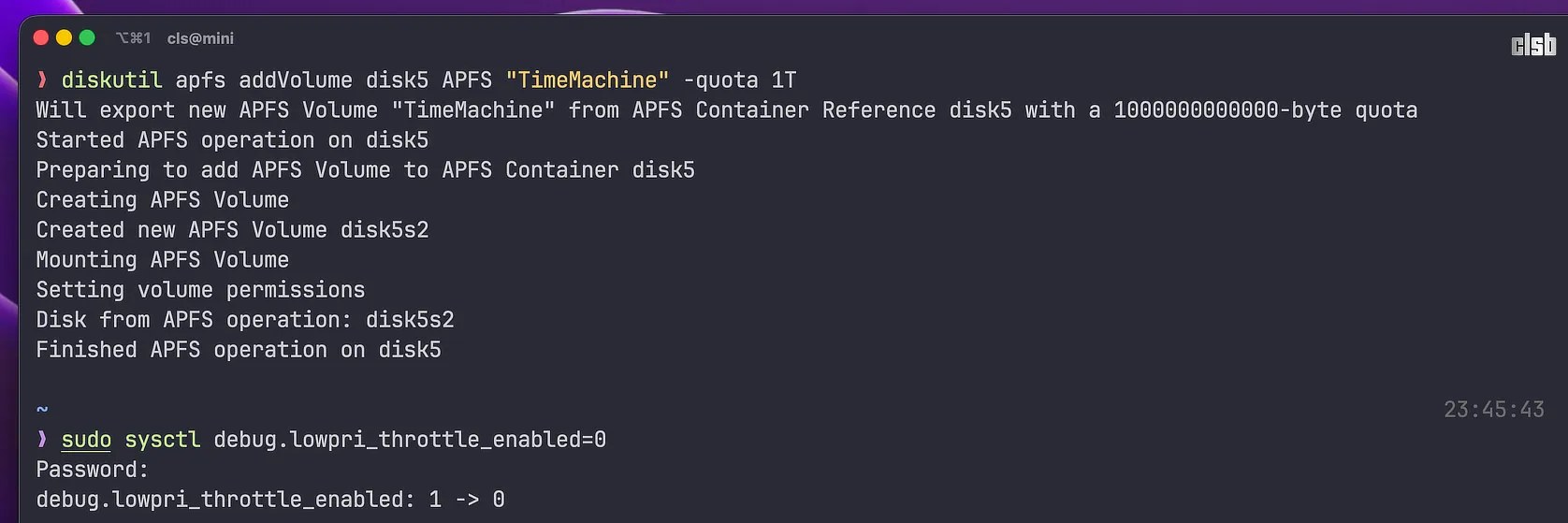The height and width of the screenshot is (523, 1568).
Task: Click the prompt arrow before diskutil
Action: coord(42,80)
